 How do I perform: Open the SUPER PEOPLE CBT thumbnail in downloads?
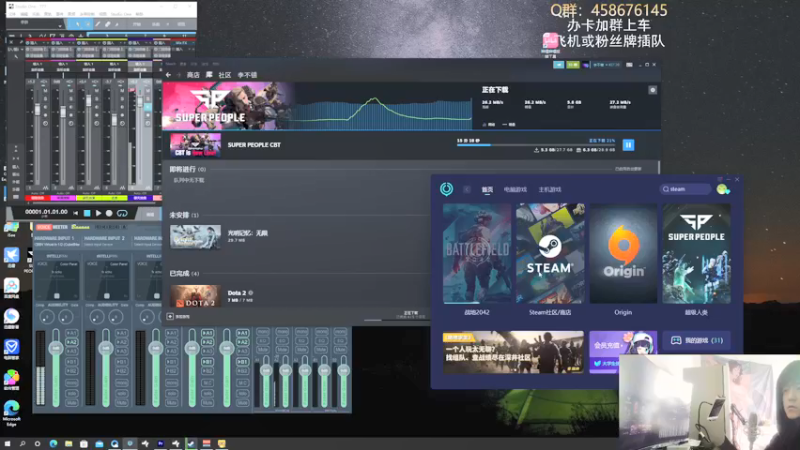tap(195, 145)
